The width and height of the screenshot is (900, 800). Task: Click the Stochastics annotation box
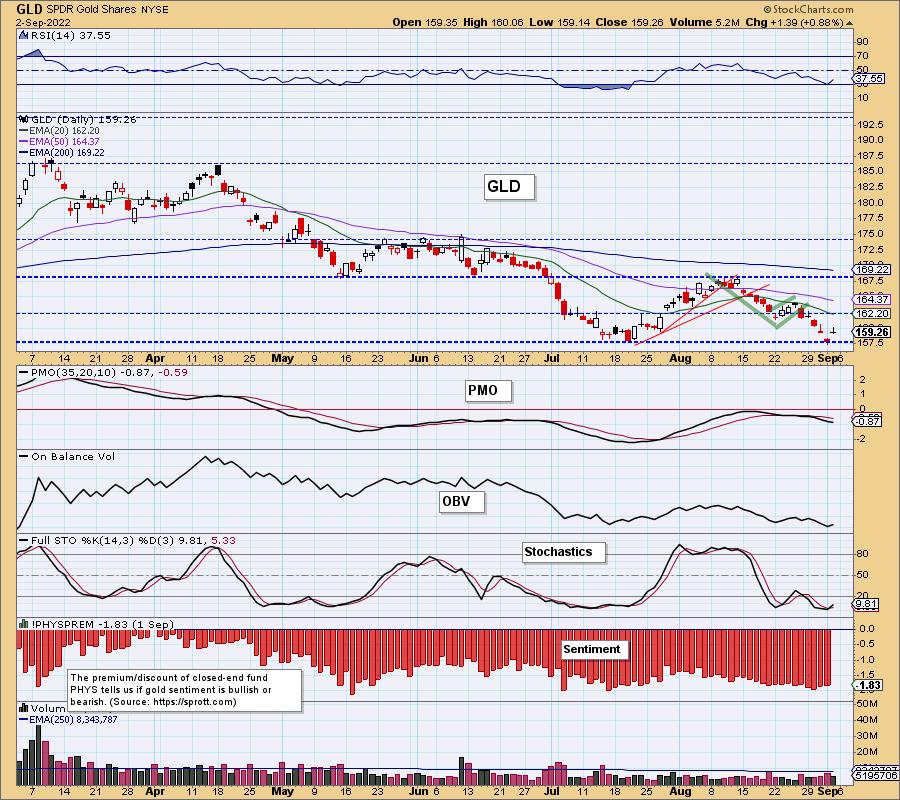click(563, 552)
